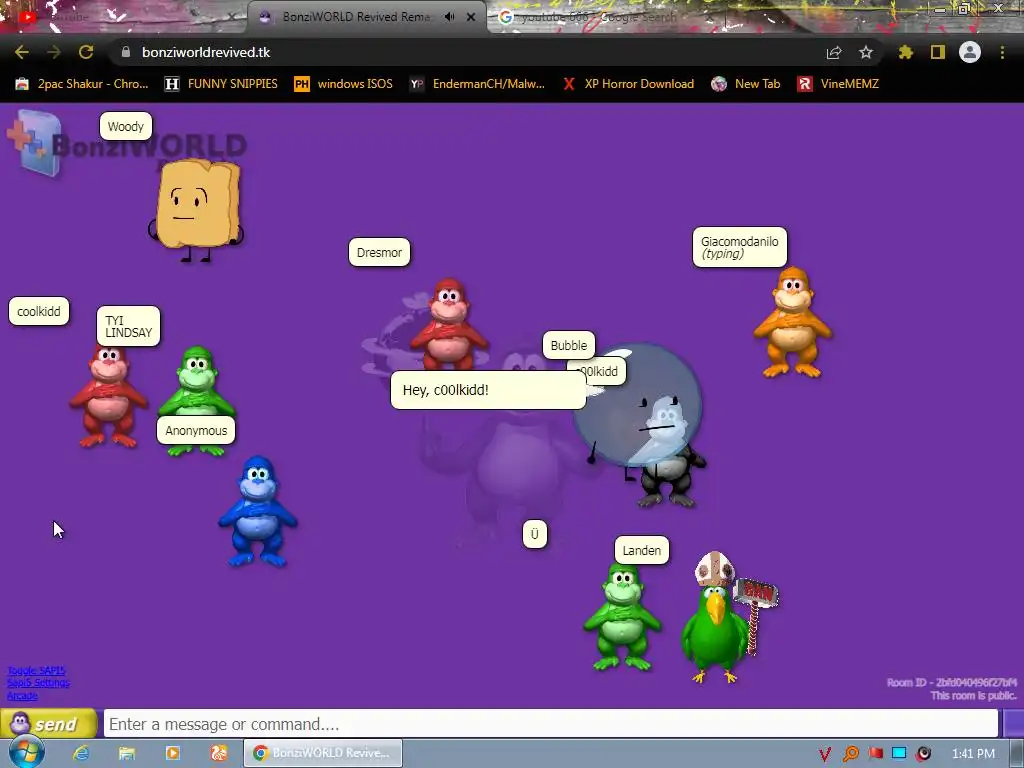Click the red V tray icon

(825, 754)
